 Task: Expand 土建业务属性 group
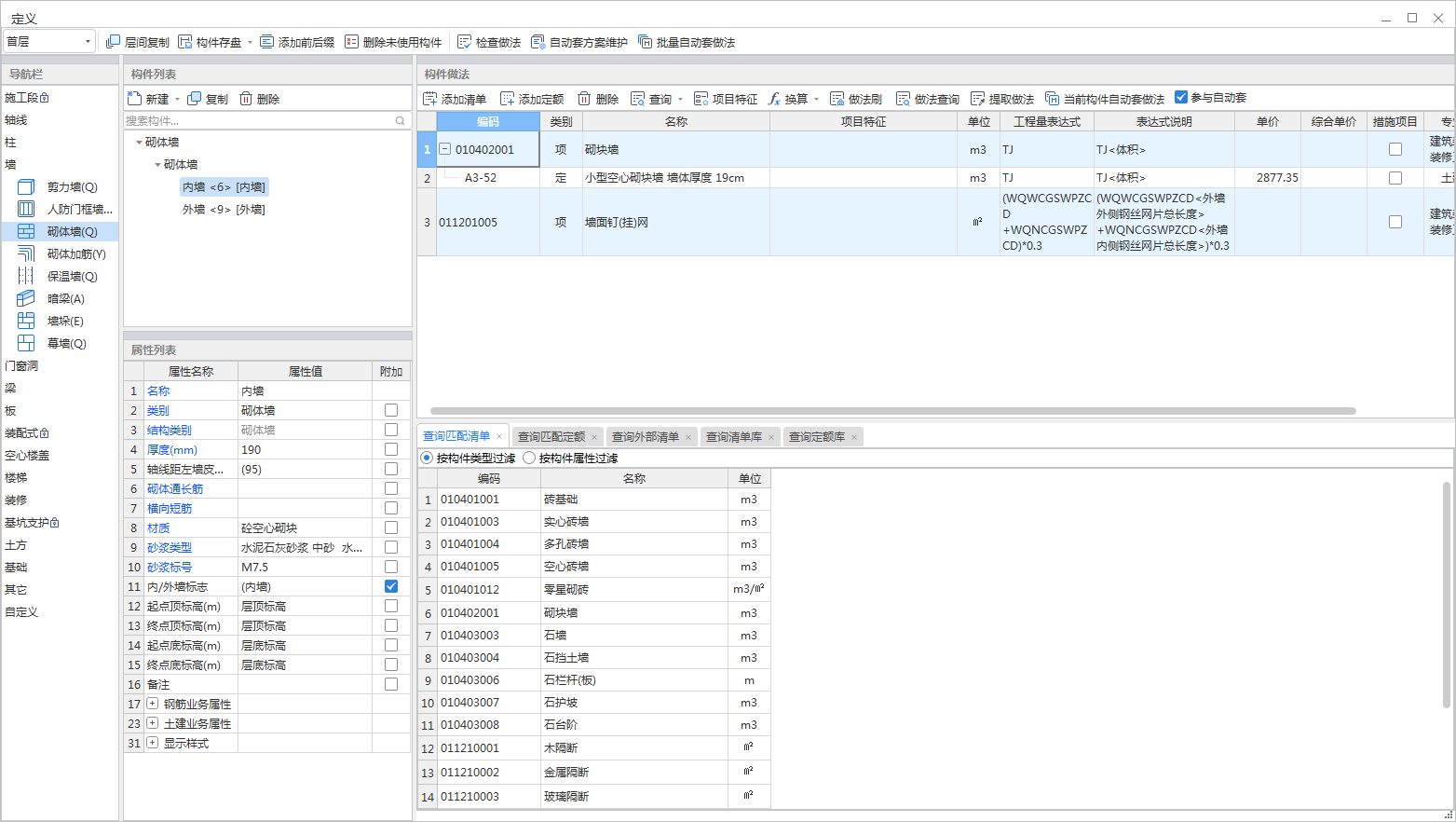pyautogui.click(x=152, y=723)
